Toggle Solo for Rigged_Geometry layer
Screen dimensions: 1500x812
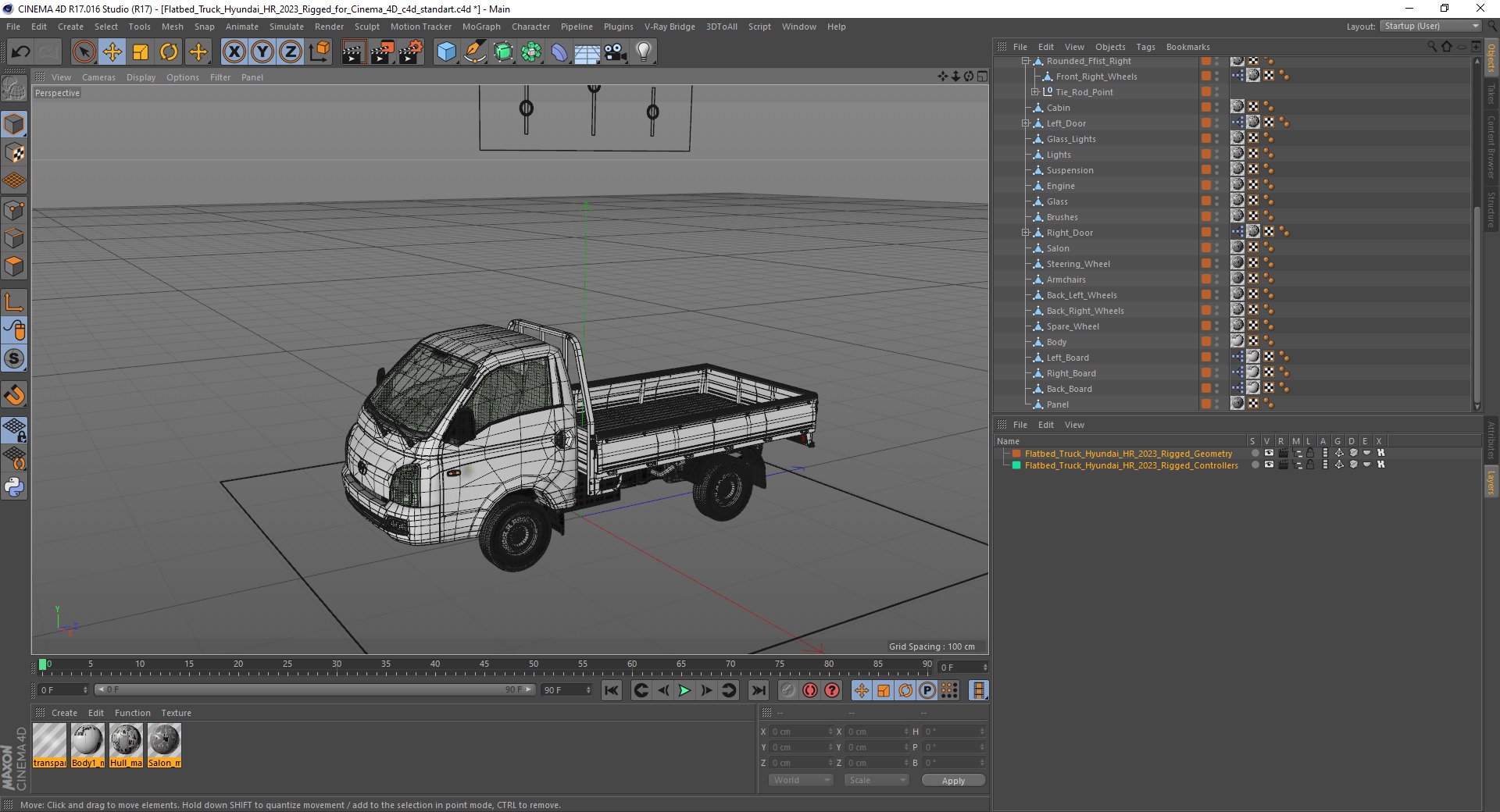(1255, 454)
